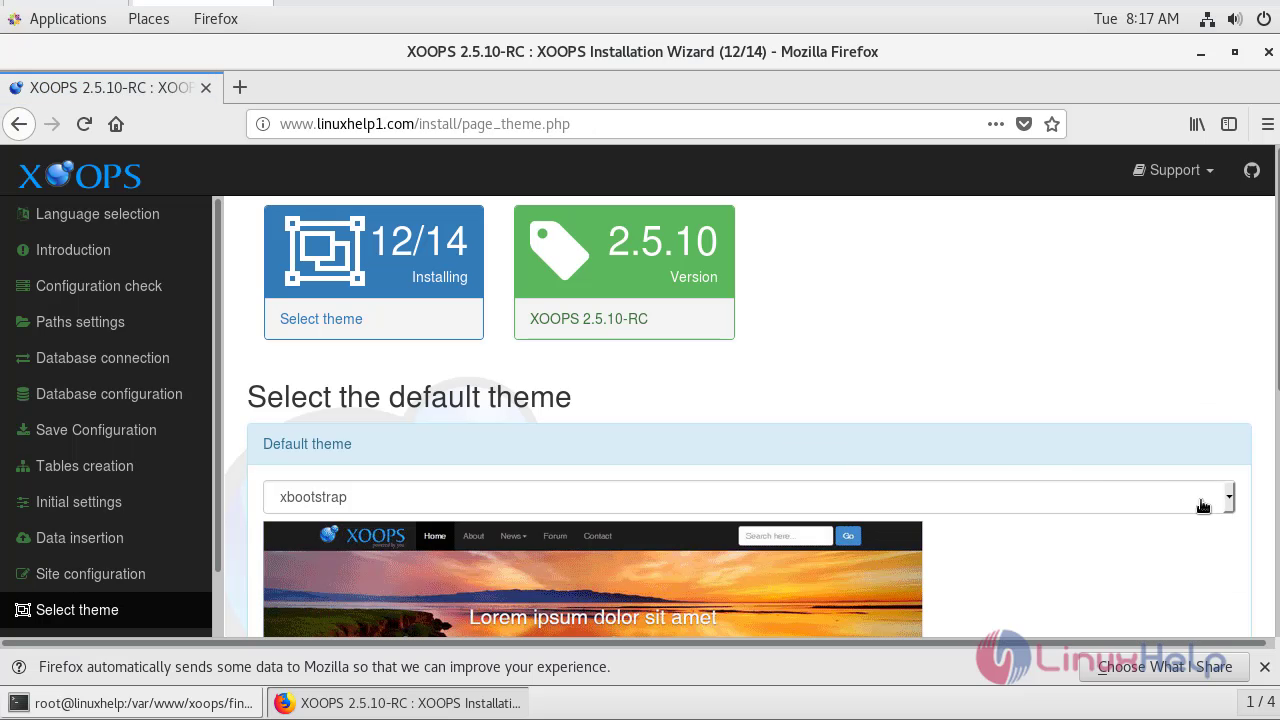
Task: Click the Save Configuration download icon
Action: [23, 430]
